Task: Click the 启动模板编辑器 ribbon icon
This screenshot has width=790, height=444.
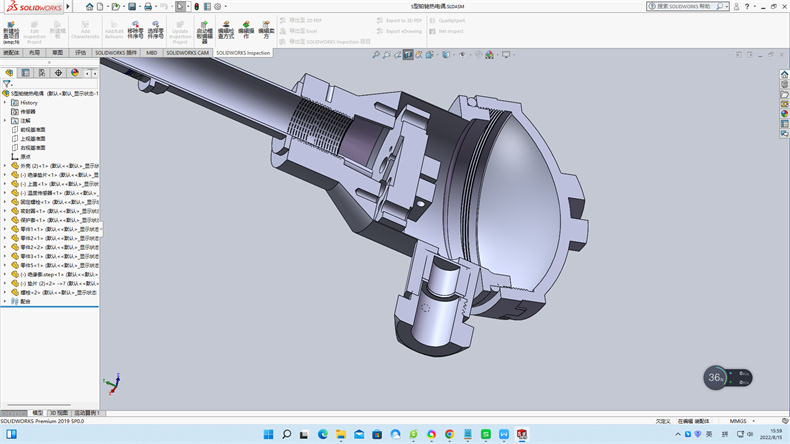Action: pos(204,27)
